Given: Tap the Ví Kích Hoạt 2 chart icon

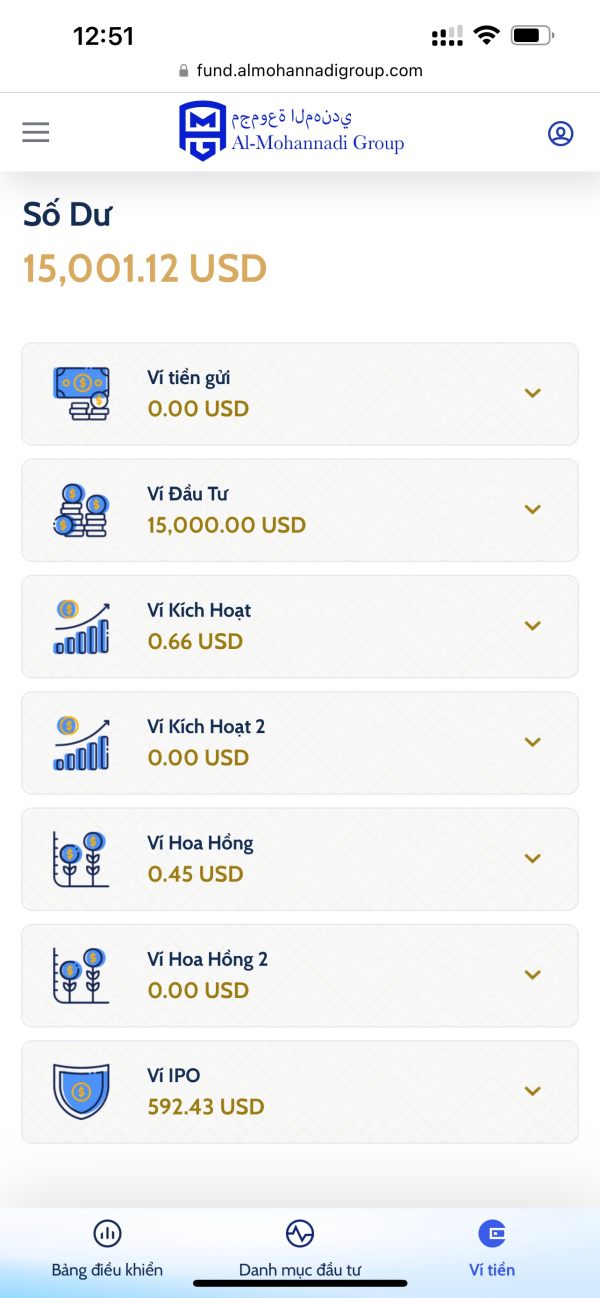Looking at the screenshot, I should 81,742.
